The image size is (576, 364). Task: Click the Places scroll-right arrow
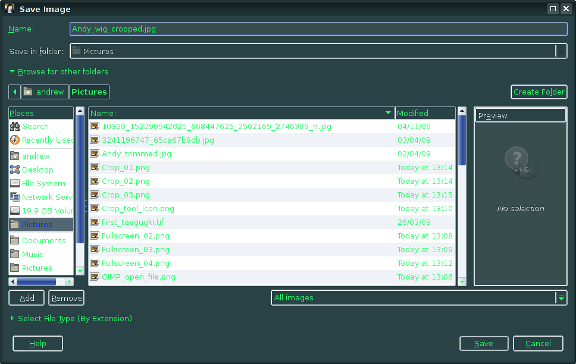tap(69, 282)
